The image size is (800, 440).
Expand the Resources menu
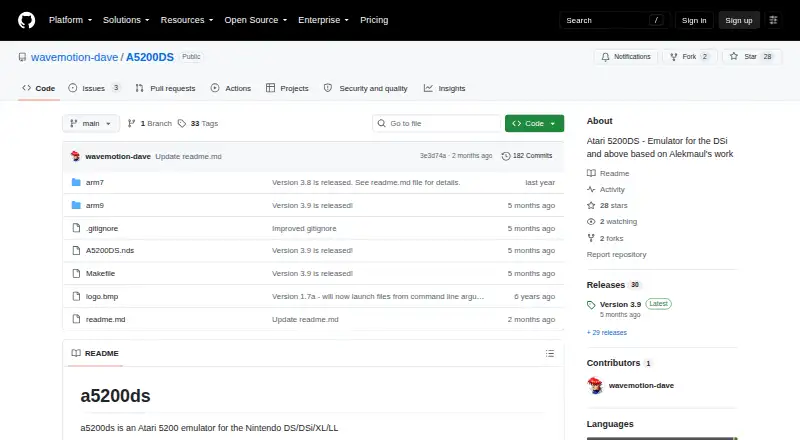(x=187, y=20)
